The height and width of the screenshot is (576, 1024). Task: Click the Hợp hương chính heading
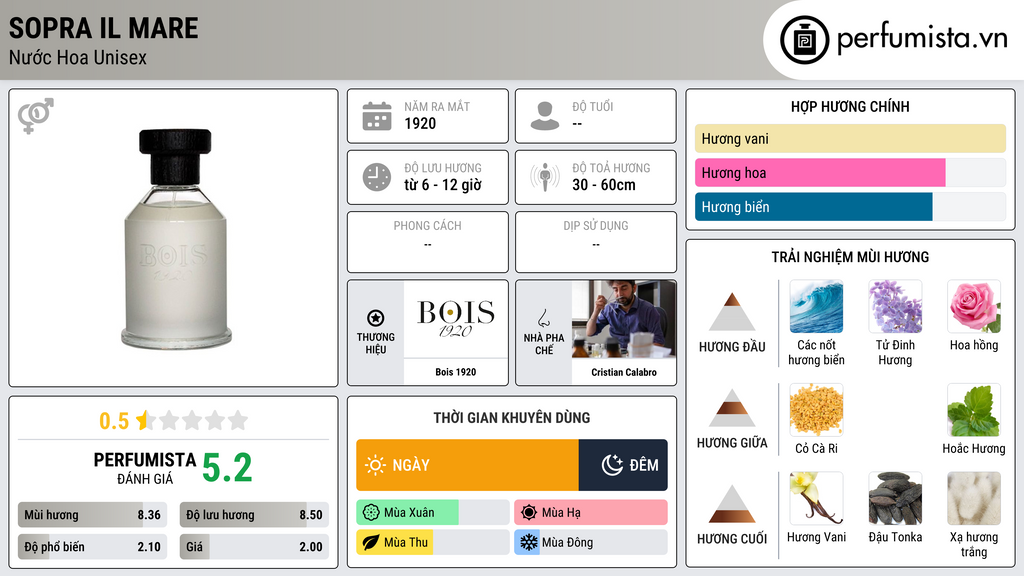(x=850, y=106)
